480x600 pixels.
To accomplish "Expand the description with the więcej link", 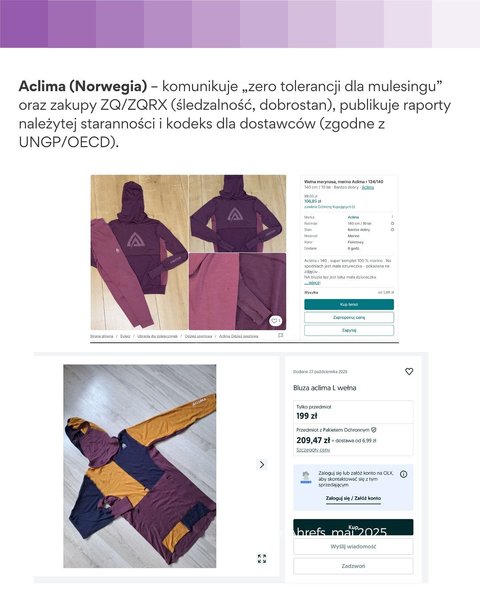I will pos(312,283).
